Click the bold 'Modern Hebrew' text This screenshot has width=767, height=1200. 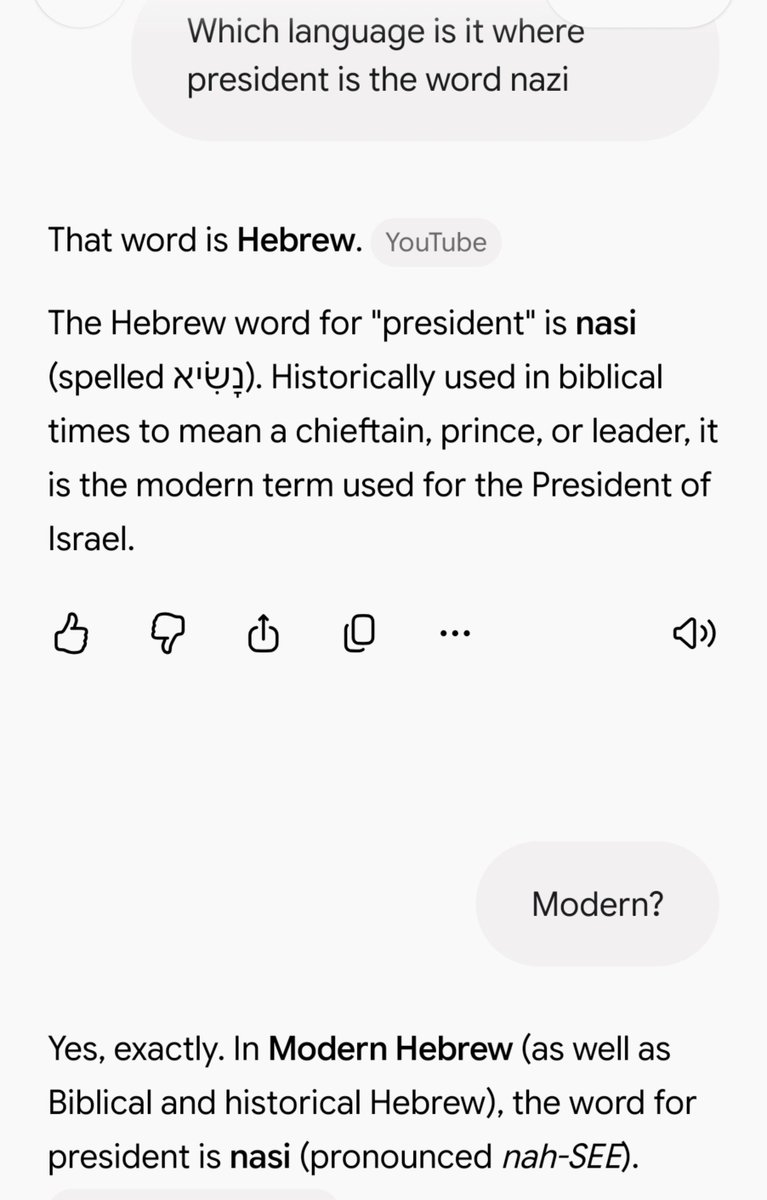pyautogui.click(x=388, y=1050)
